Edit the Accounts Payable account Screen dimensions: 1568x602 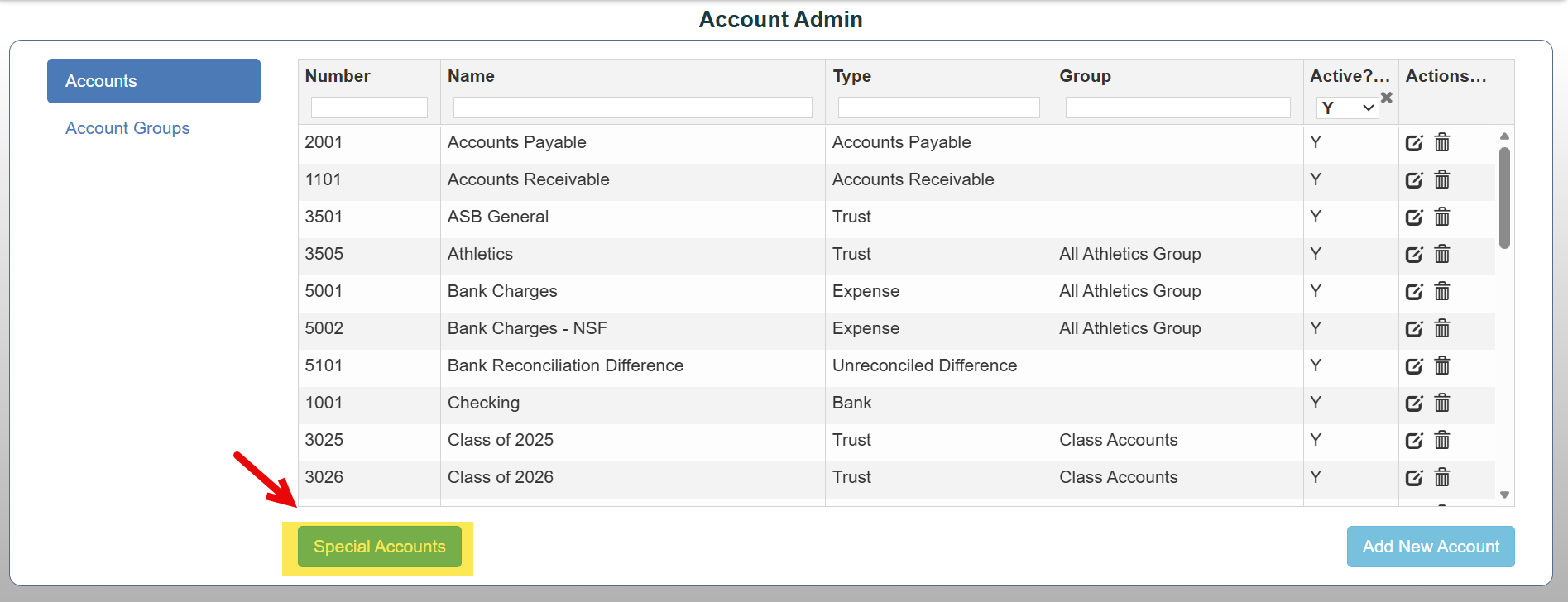1414,142
